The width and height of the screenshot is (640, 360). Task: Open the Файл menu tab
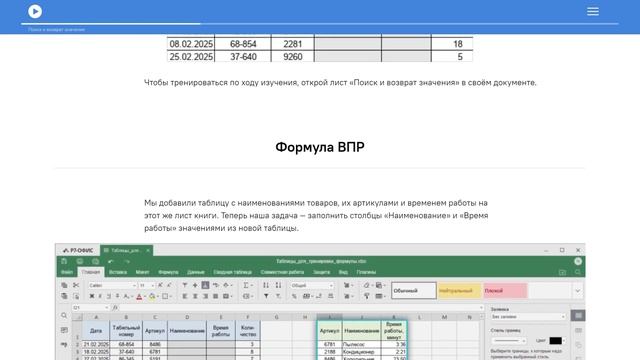click(67, 272)
